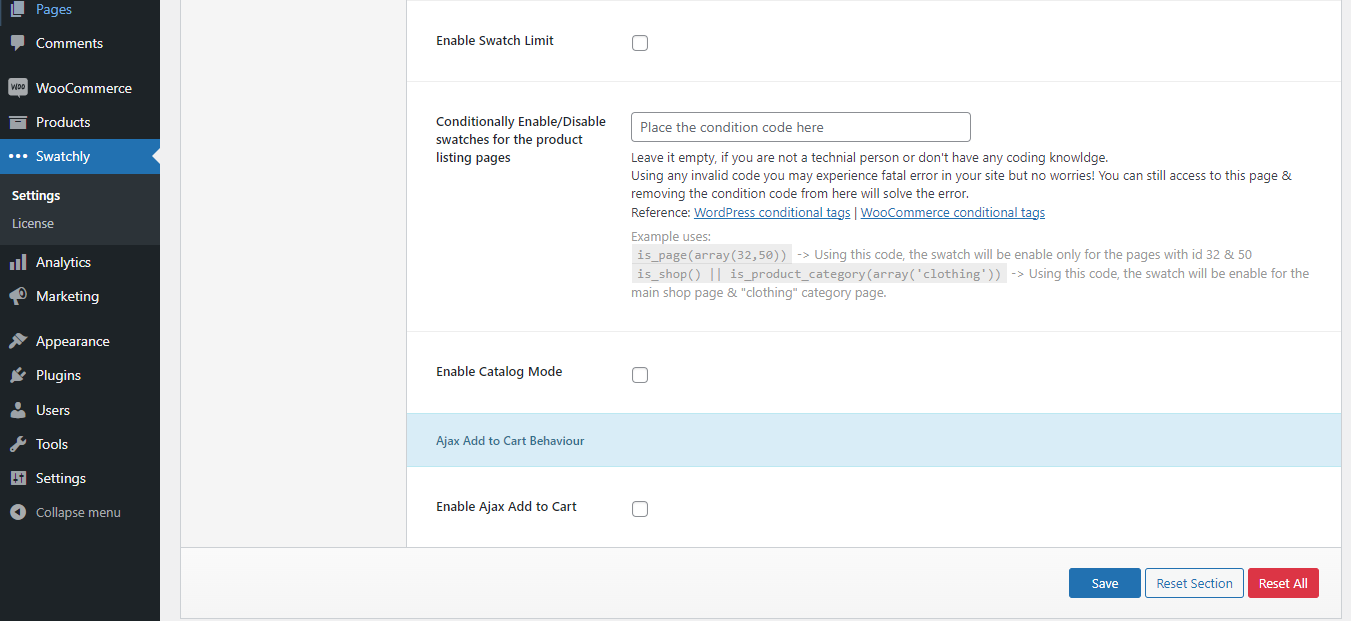Check Enable Ajax Add to Cart

pyautogui.click(x=640, y=509)
